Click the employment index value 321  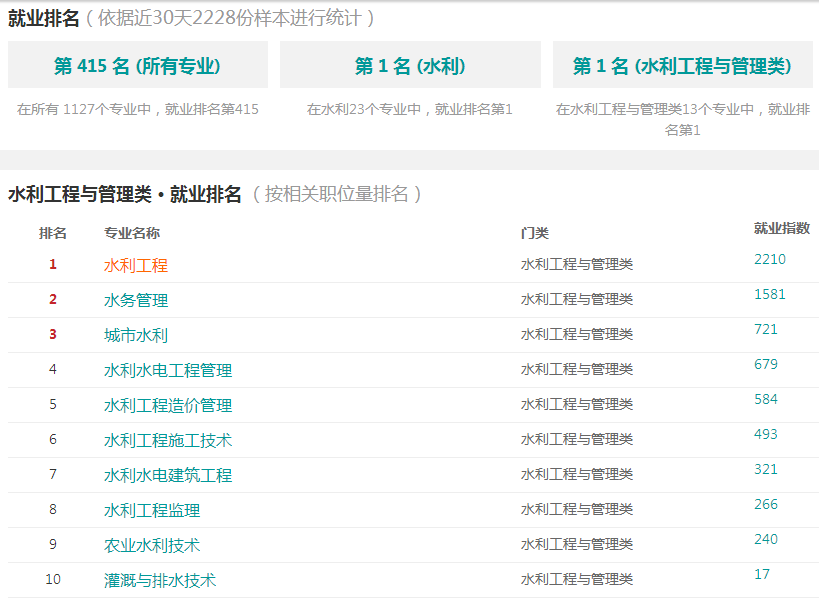[766, 469]
